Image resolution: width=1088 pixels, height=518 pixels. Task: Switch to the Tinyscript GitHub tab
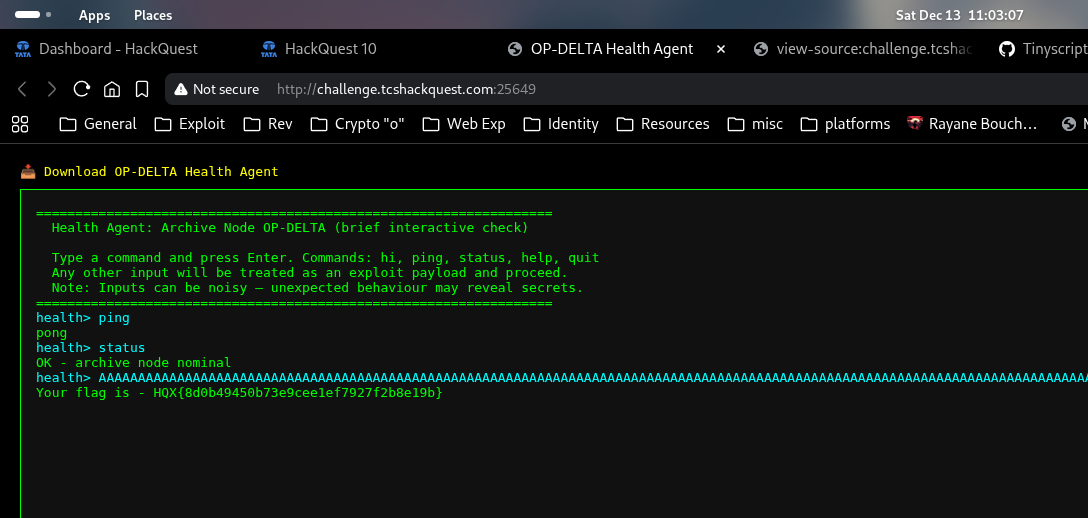coord(1042,49)
